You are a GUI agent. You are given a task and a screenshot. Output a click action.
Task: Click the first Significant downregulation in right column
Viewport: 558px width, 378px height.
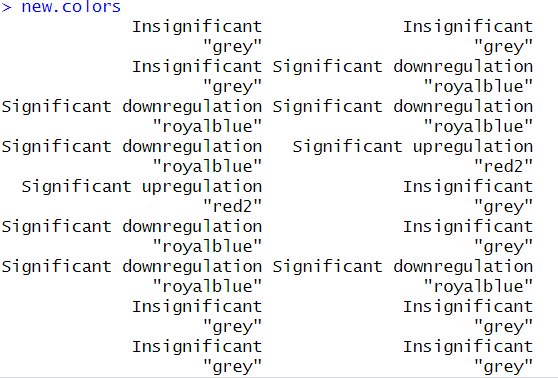[x=402, y=67]
